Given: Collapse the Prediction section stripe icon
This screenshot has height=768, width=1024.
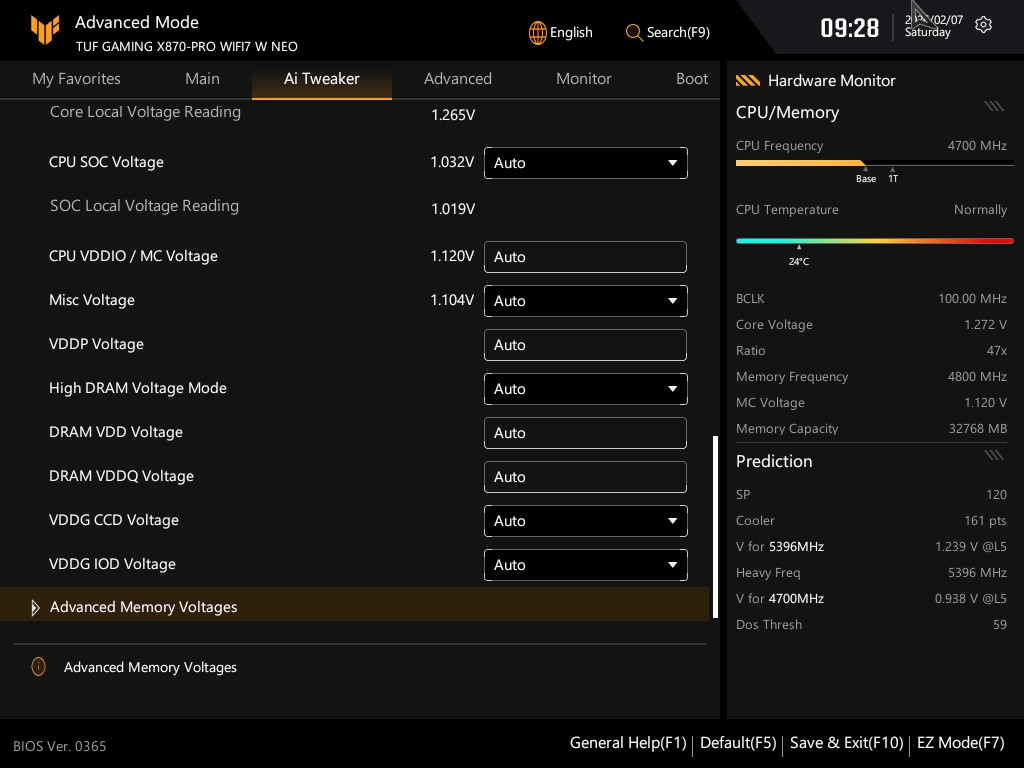Looking at the screenshot, I should (993, 455).
